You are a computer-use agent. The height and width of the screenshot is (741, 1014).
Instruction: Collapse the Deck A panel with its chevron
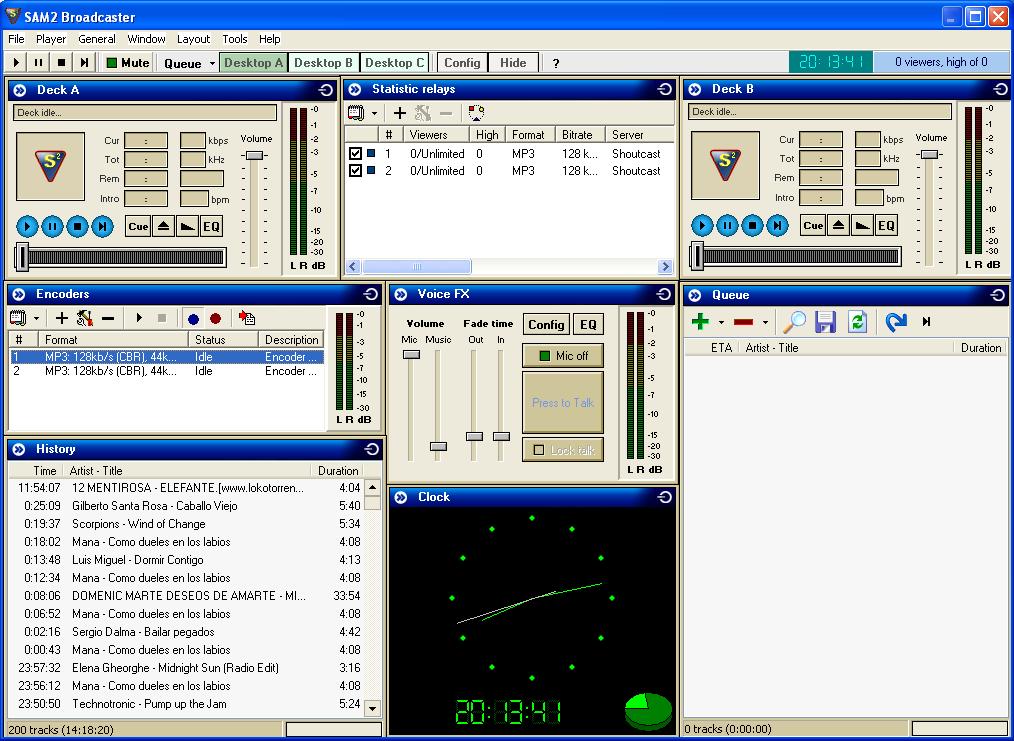tap(19, 91)
